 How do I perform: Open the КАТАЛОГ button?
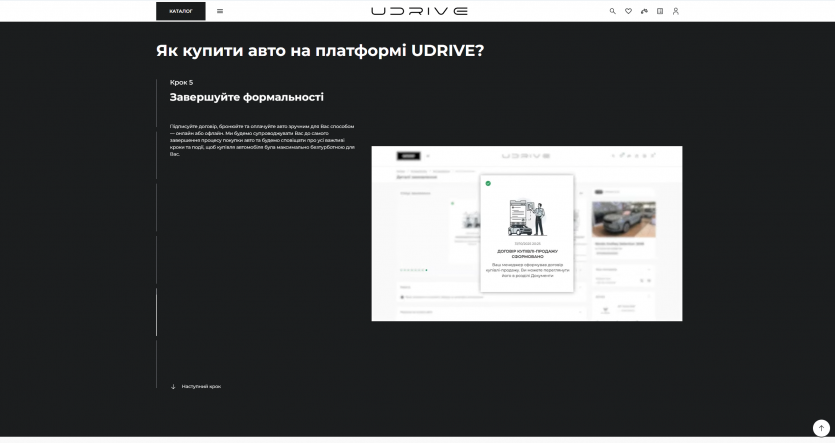point(181,11)
